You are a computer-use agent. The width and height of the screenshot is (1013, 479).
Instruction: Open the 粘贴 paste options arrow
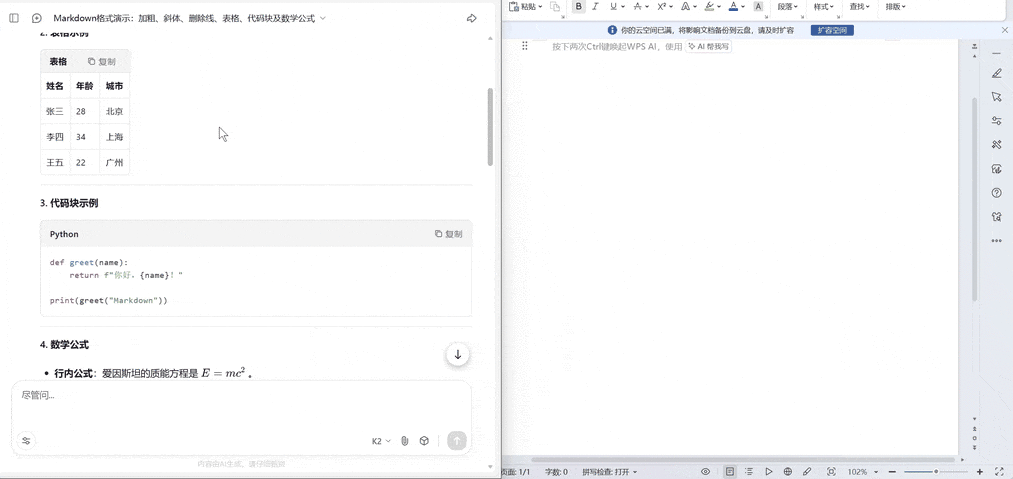[x=540, y=6]
